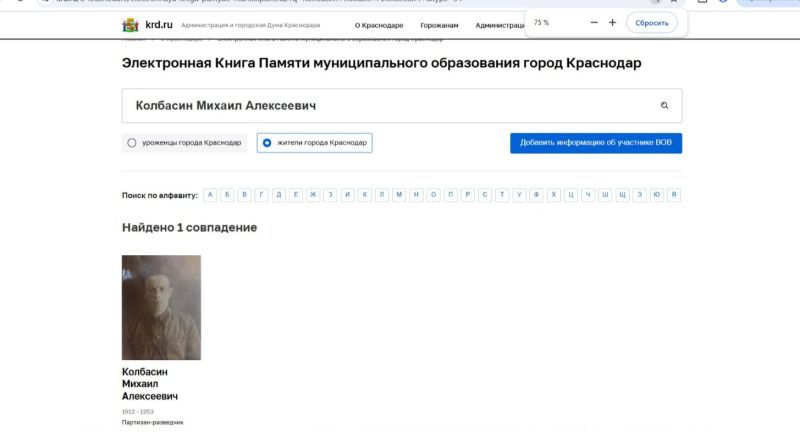Click the magnifier icon in the search field
The width and height of the screenshot is (800, 432).
coord(664,106)
